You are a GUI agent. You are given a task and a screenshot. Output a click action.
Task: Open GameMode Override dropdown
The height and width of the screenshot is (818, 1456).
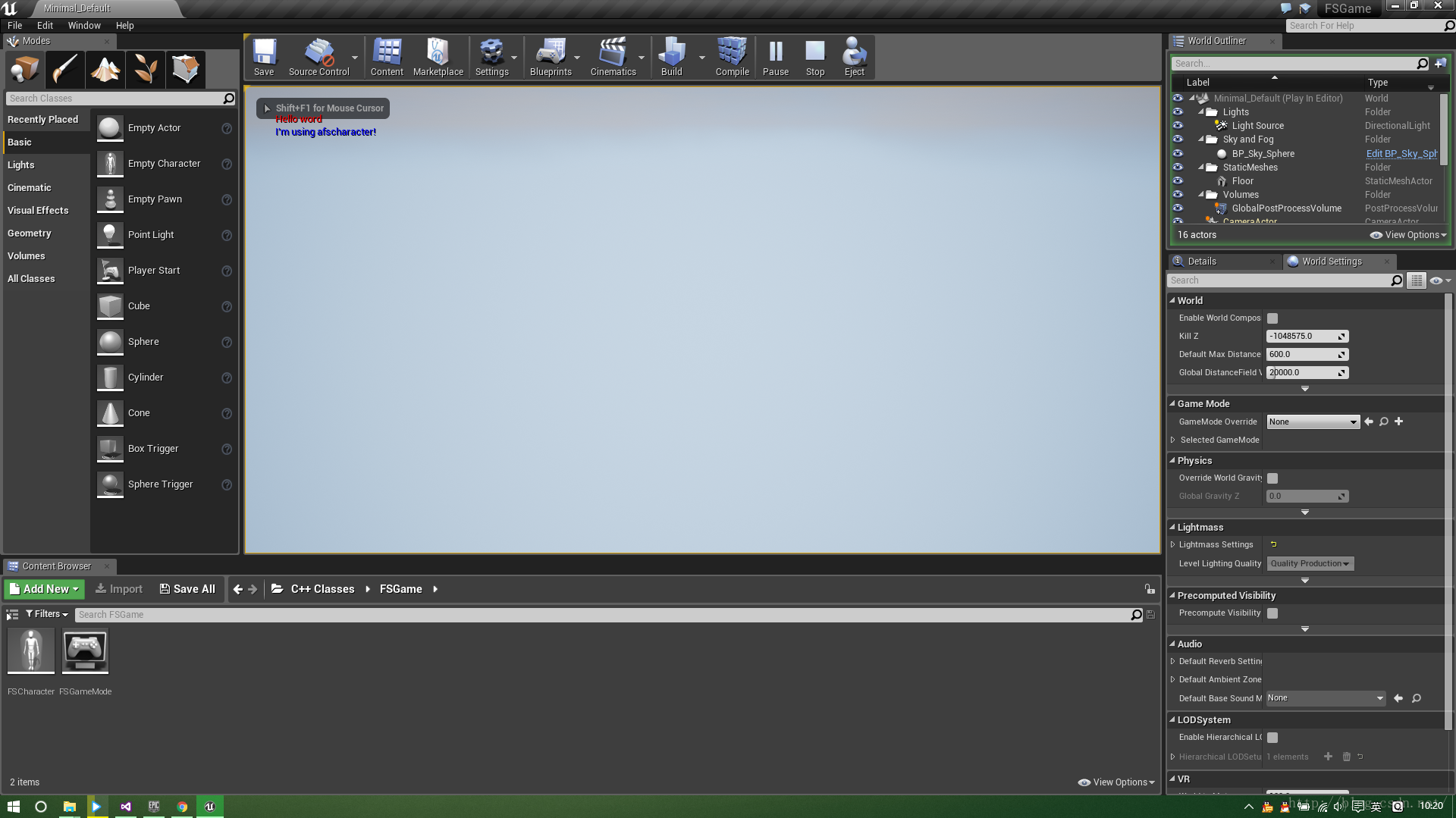pos(1313,422)
